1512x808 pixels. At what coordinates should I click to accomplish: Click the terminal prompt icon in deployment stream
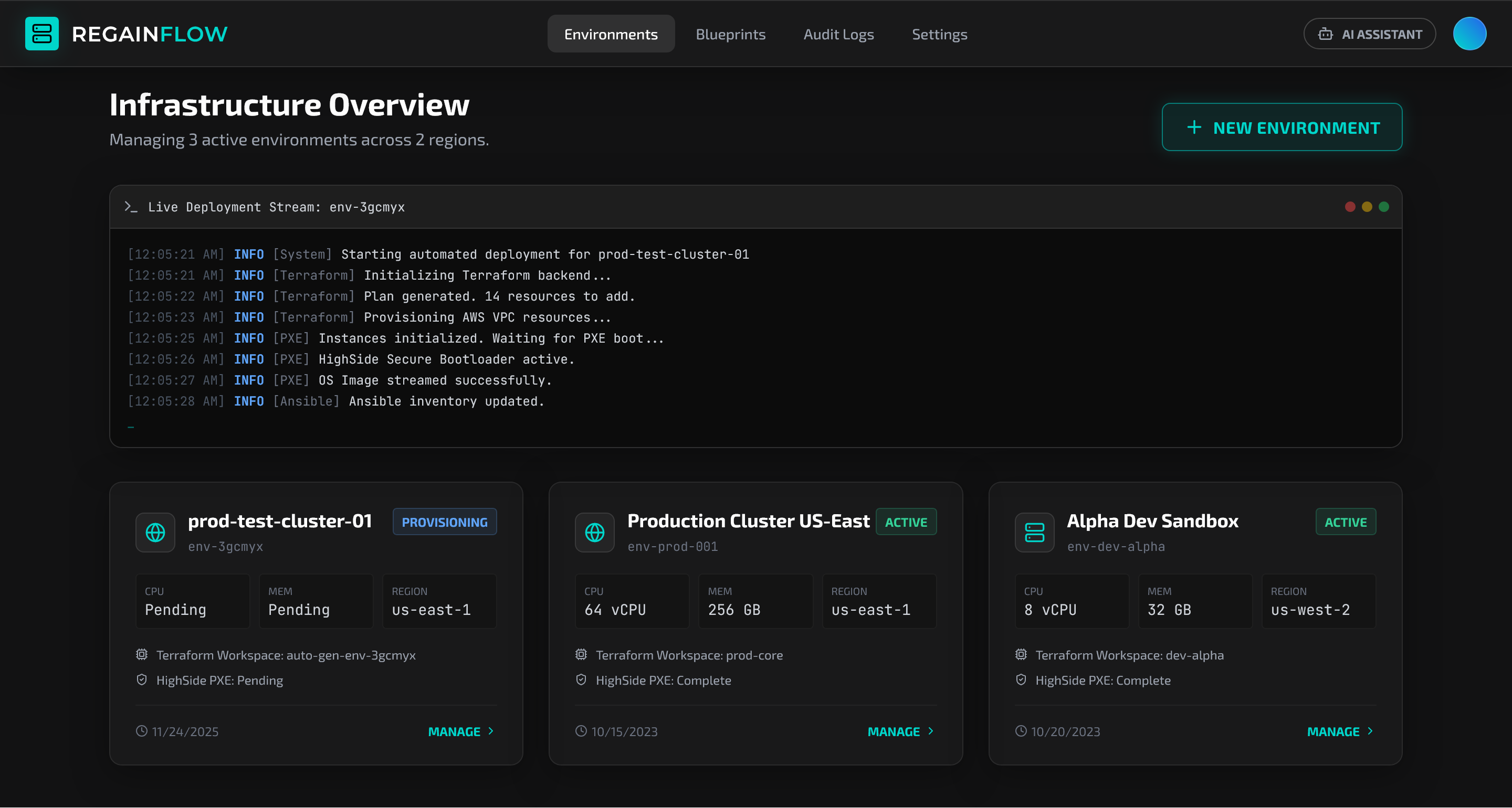[131, 207]
